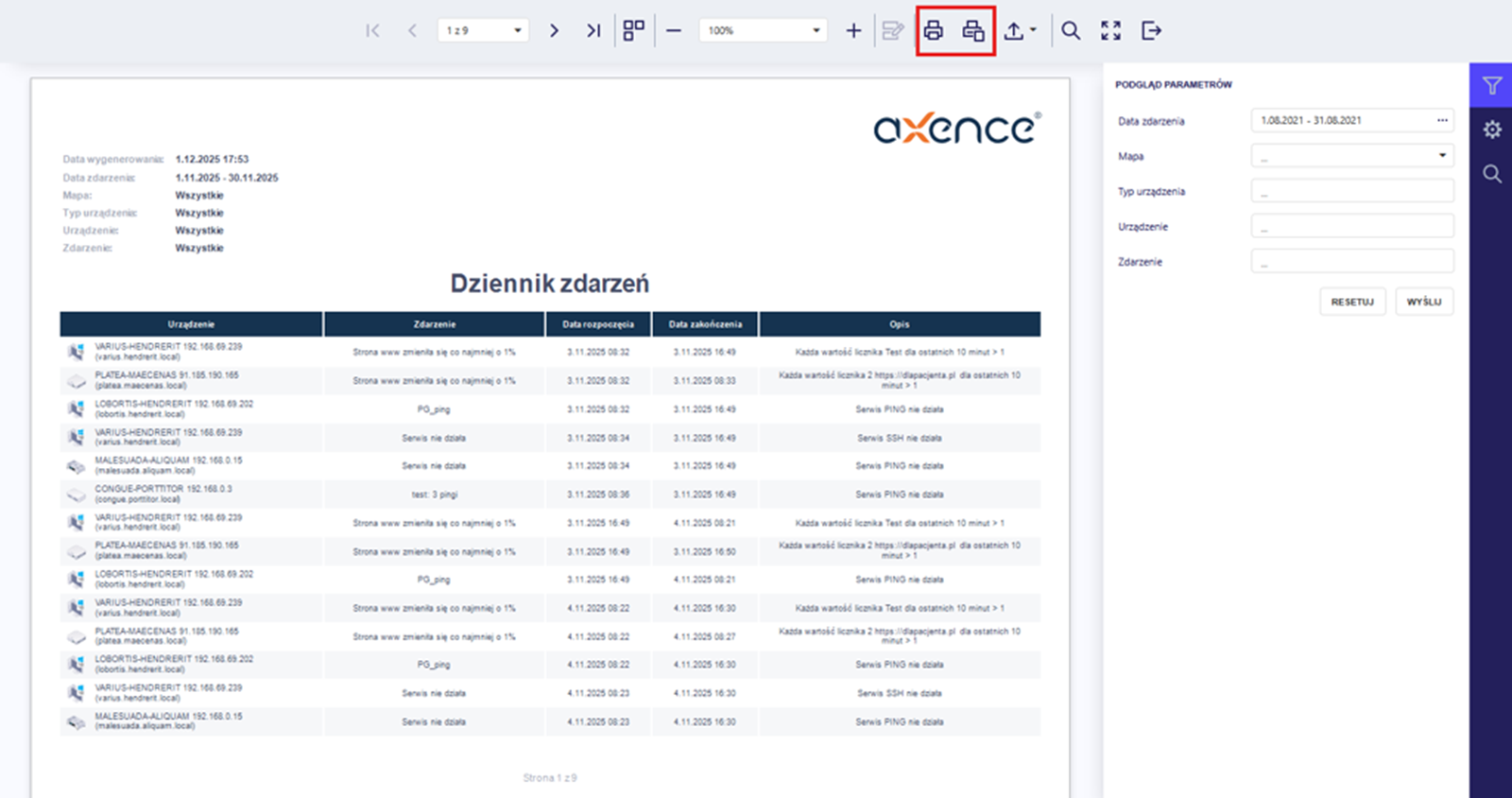The width and height of the screenshot is (1512, 798).
Task: Zoom in with the plus icon
Action: point(853,30)
